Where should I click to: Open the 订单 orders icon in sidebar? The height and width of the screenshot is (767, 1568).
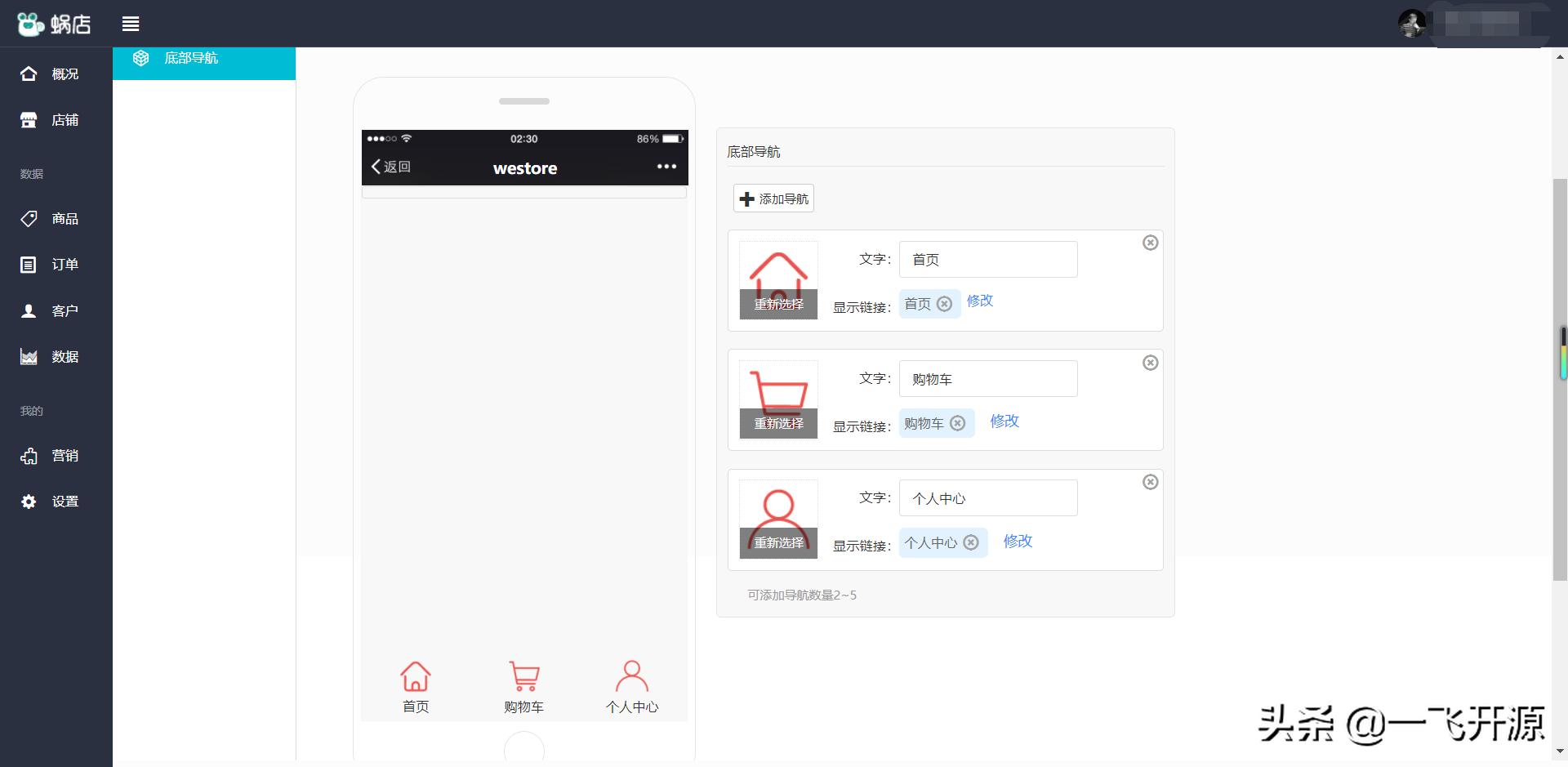pyautogui.click(x=29, y=264)
